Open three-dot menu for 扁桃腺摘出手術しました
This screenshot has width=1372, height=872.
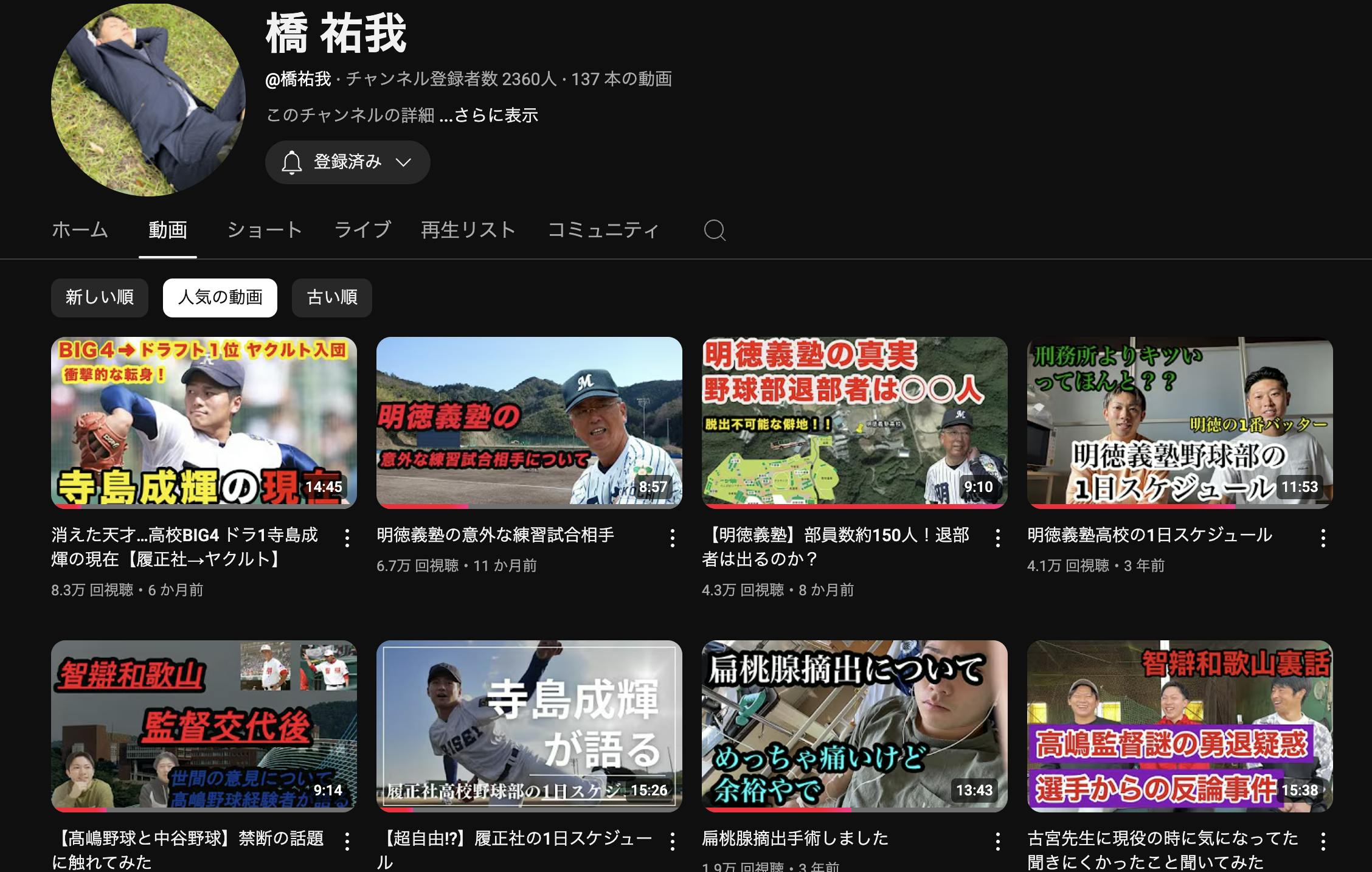998,841
